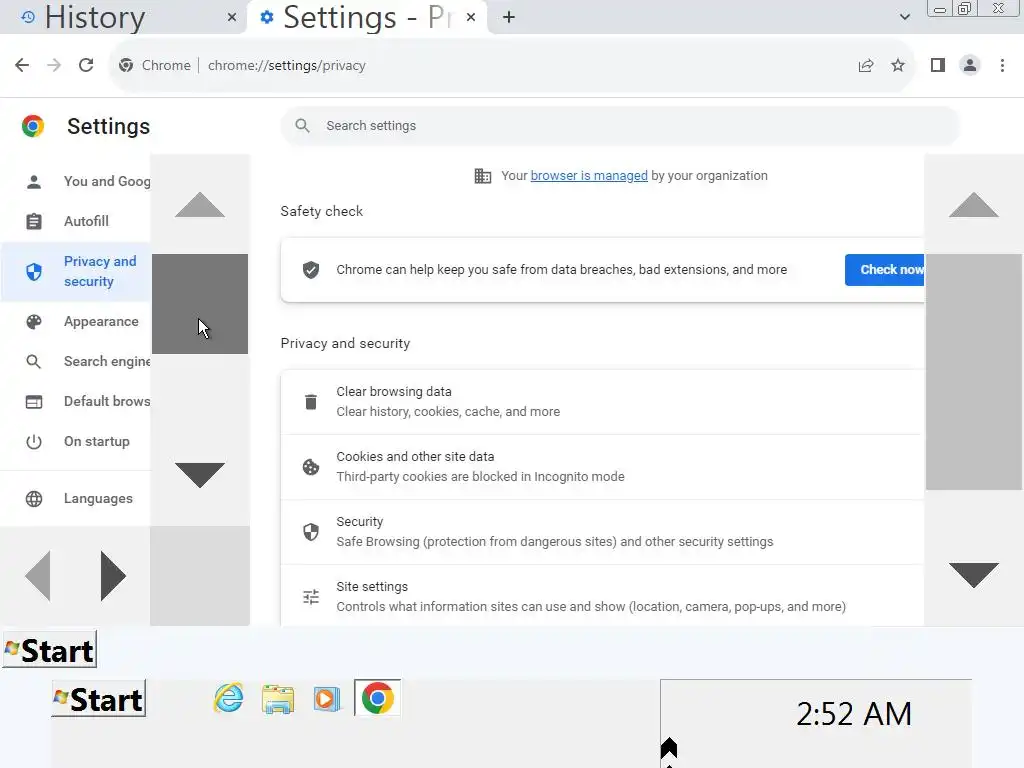Go back with the browser back arrow
The height and width of the screenshot is (768, 1024).
tap(22, 65)
